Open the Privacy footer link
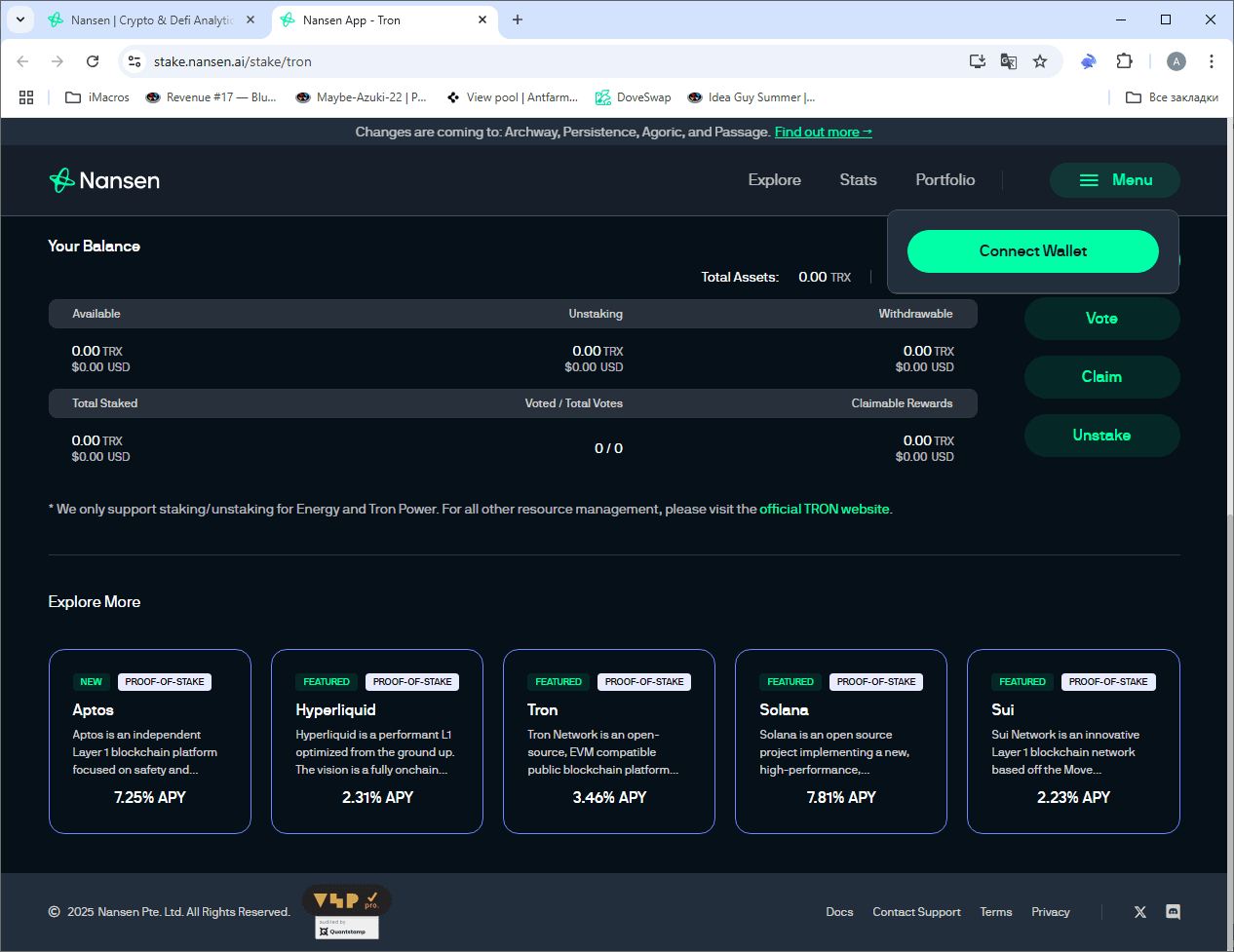 (1051, 912)
